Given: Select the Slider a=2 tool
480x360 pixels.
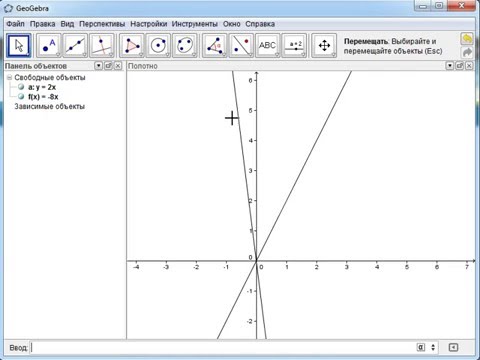Looking at the screenshot, I should pyautogui.click(x=294, y=45).
